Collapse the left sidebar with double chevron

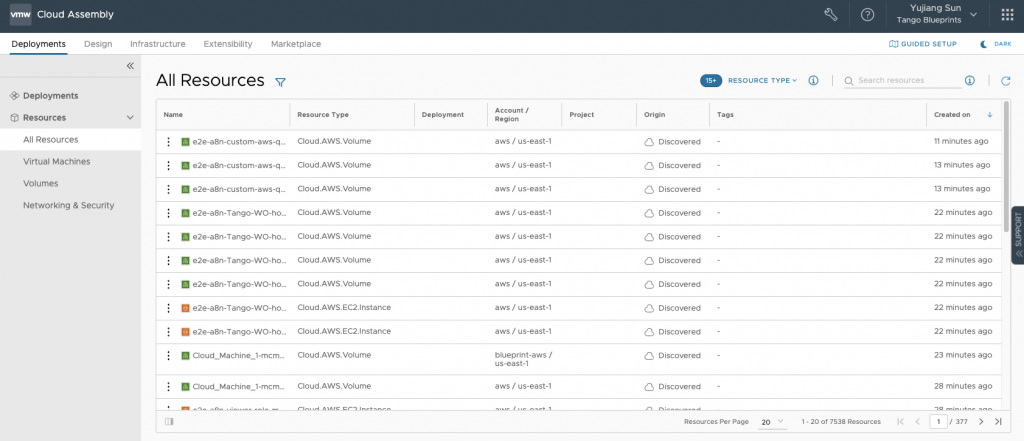point(130,66)
